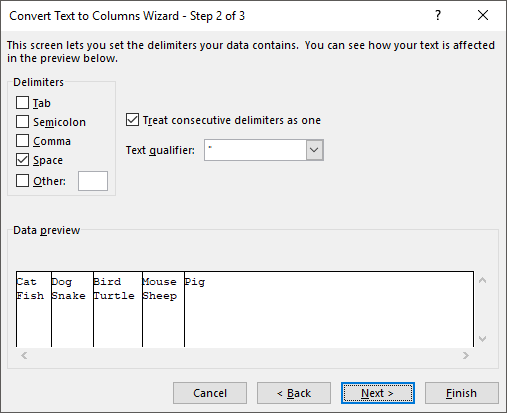Click the Other delimiter text box

(x=93, y=181)
